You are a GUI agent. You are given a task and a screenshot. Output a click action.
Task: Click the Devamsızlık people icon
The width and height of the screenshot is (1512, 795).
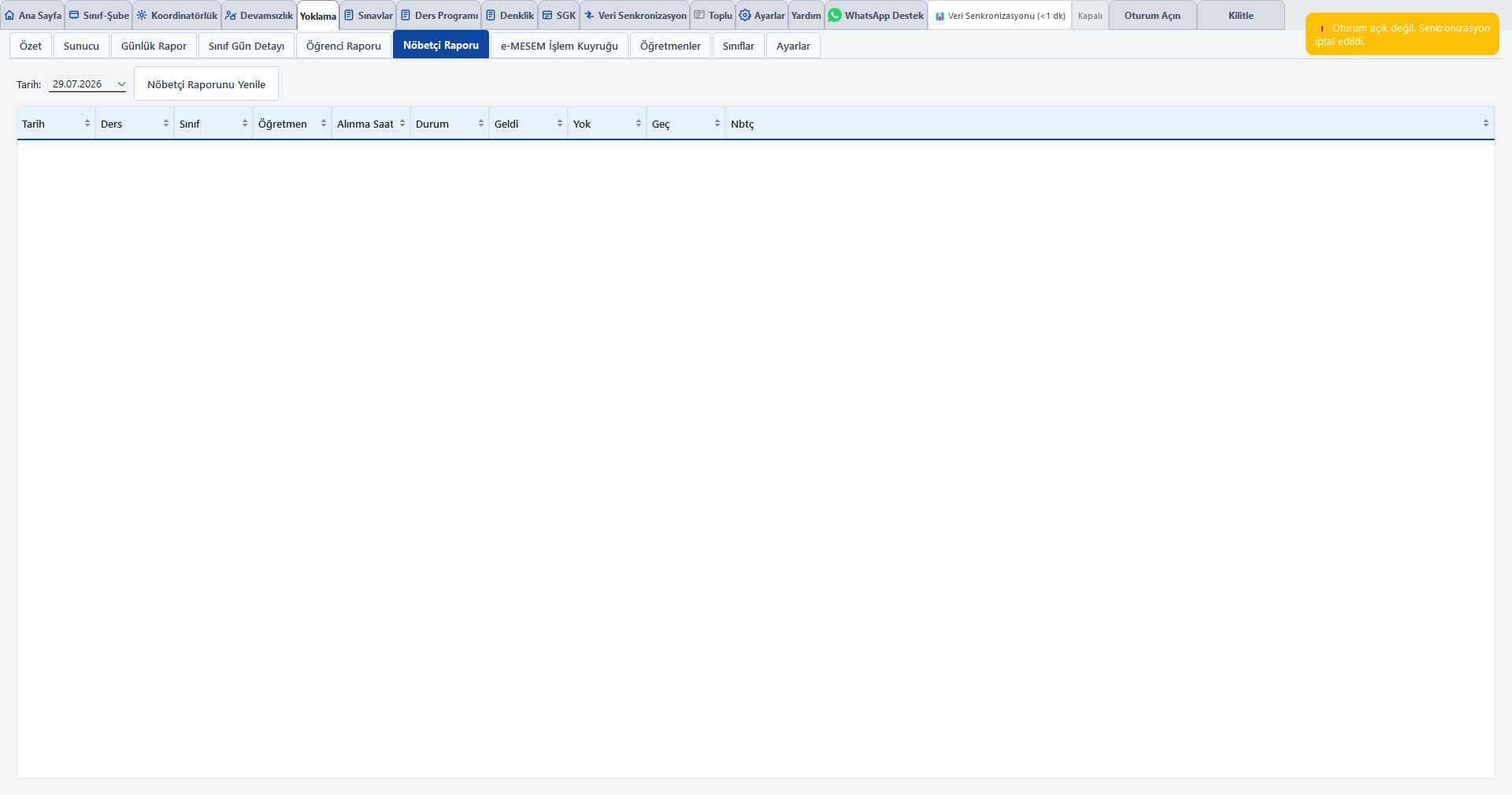click(x=231, y=15)
